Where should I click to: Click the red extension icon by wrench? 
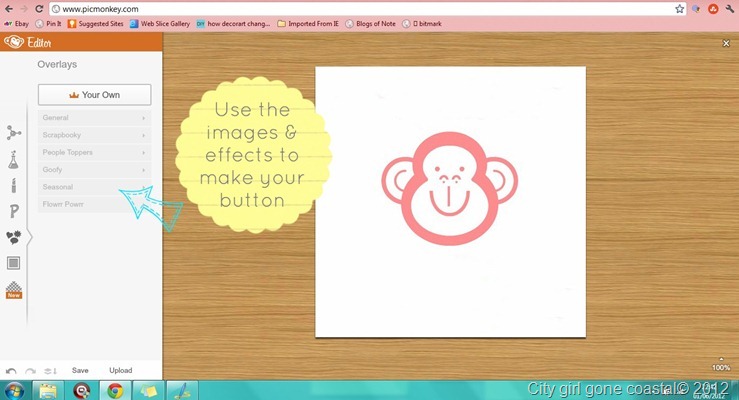click(713, 8)
